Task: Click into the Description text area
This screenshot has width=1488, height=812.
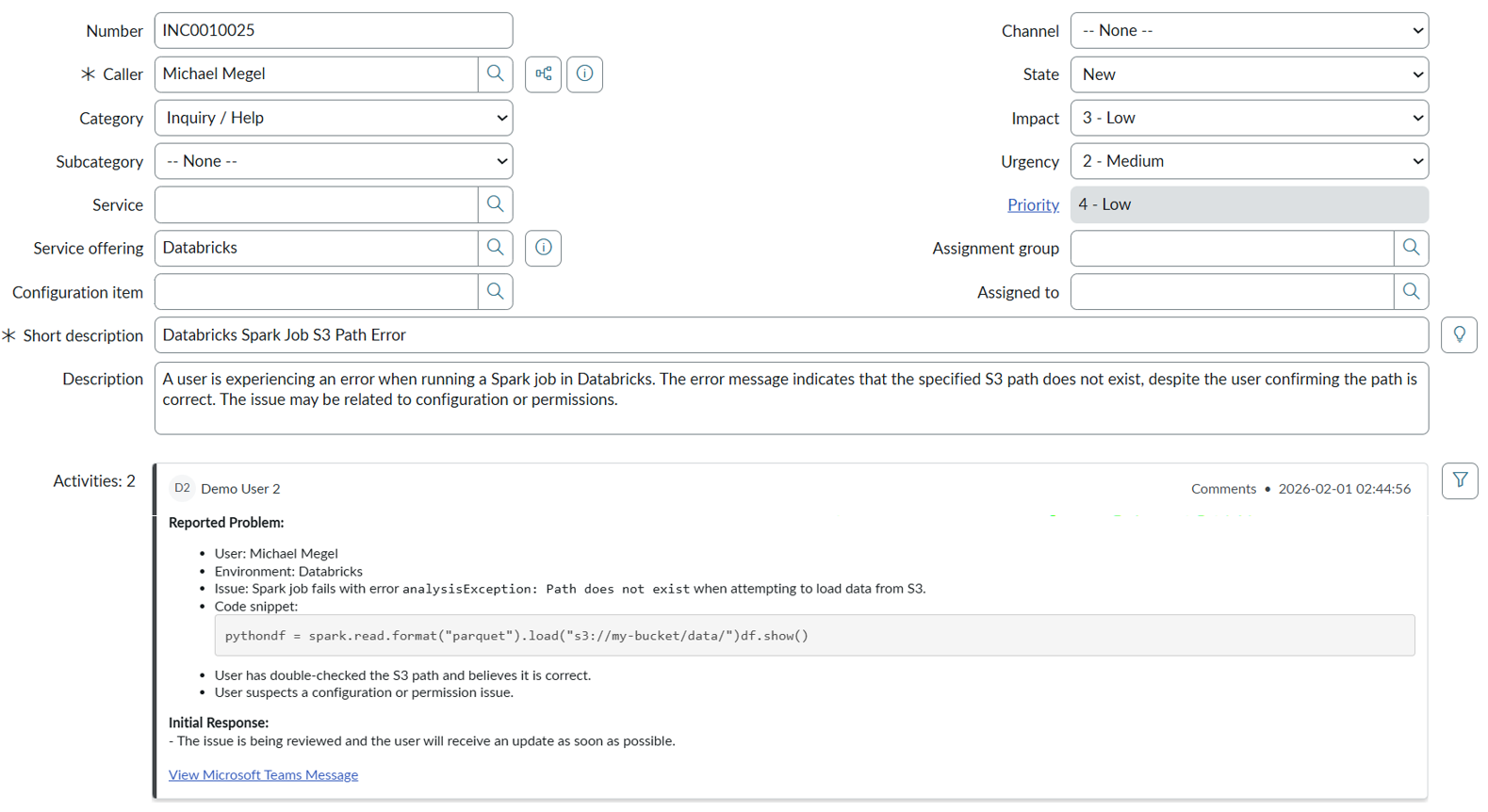Action: click(x=792, y=398)
